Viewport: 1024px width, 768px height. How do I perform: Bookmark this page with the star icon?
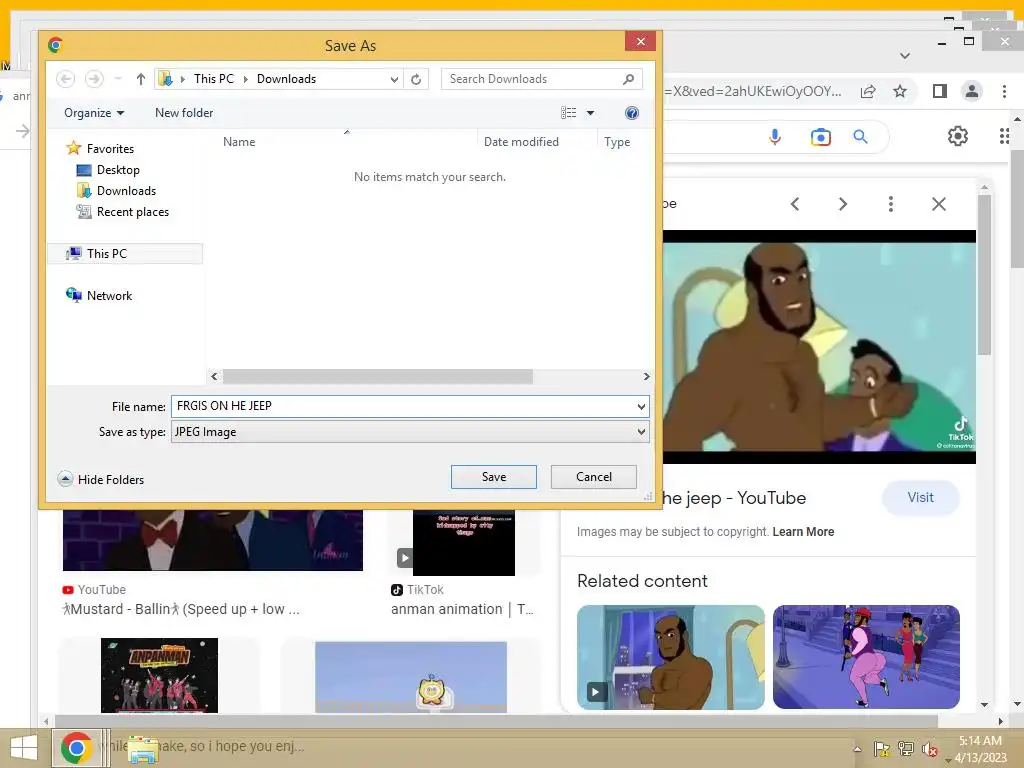pos(900,91)
